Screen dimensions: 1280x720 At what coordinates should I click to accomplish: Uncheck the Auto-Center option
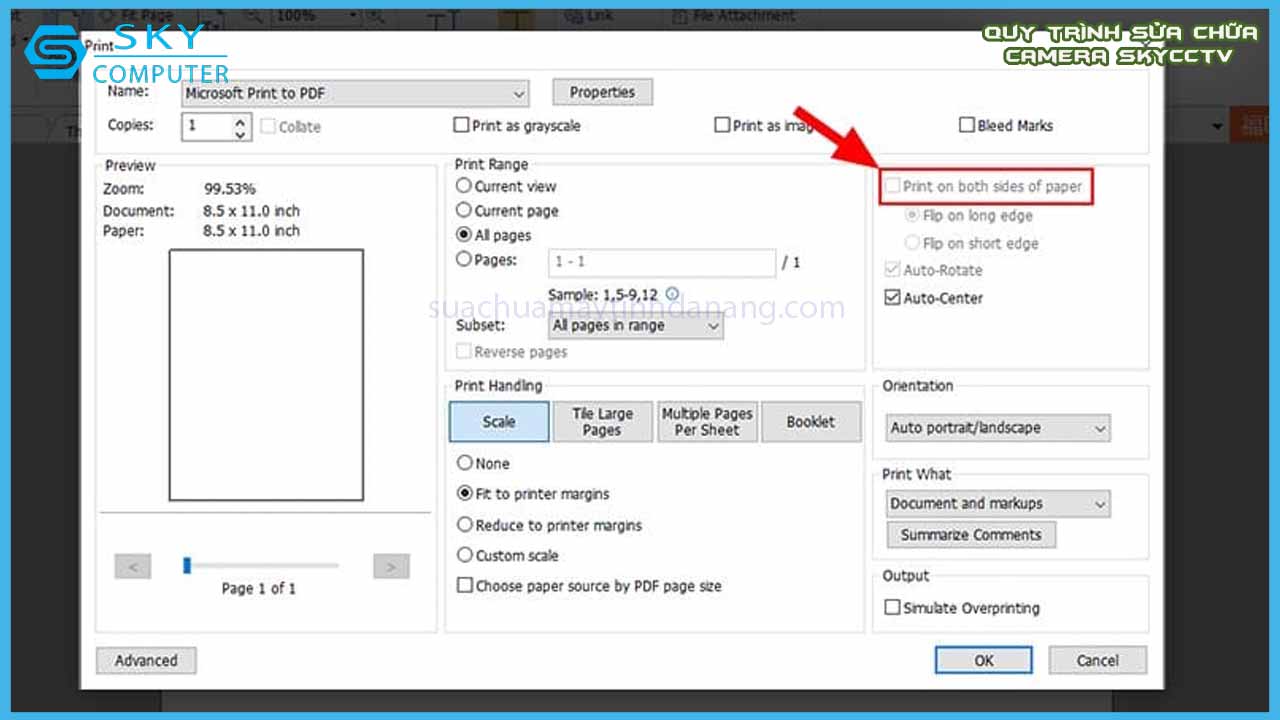[x=892, y=298]
